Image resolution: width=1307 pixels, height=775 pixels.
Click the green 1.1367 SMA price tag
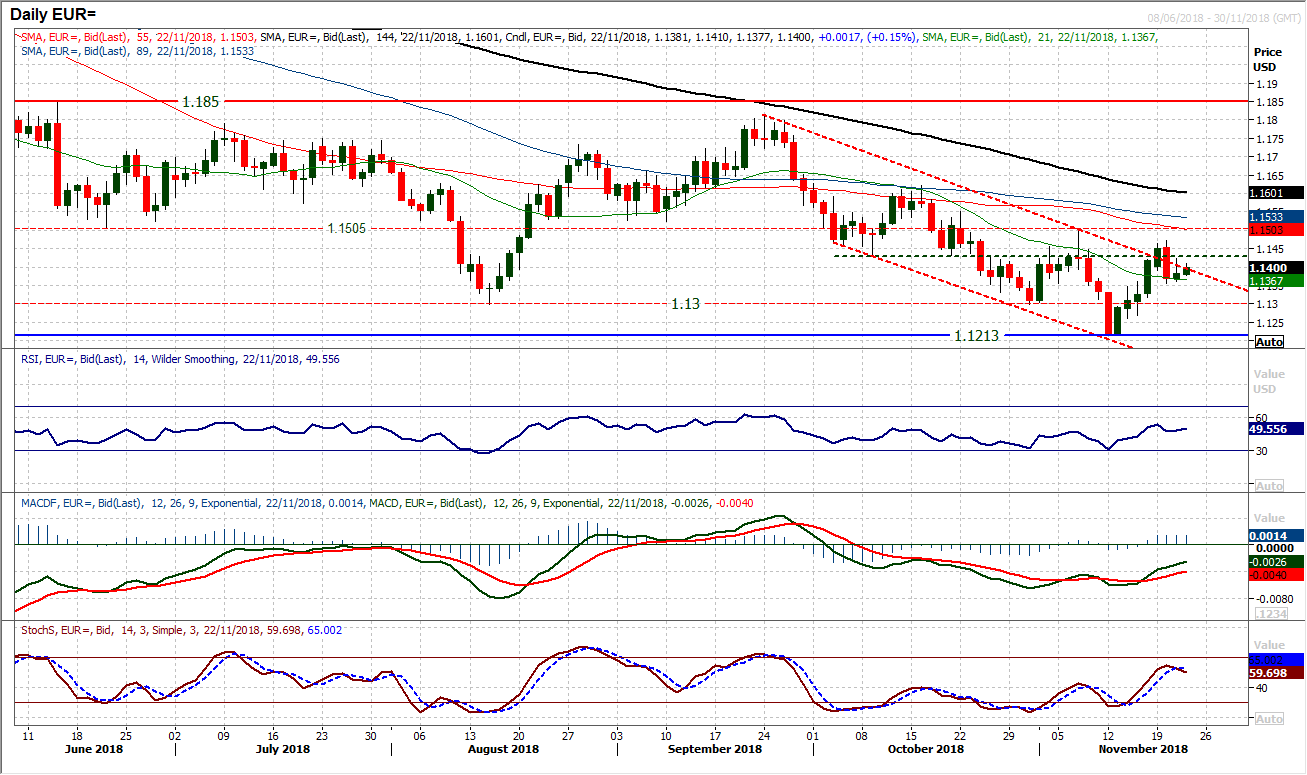pos(1276,281)
